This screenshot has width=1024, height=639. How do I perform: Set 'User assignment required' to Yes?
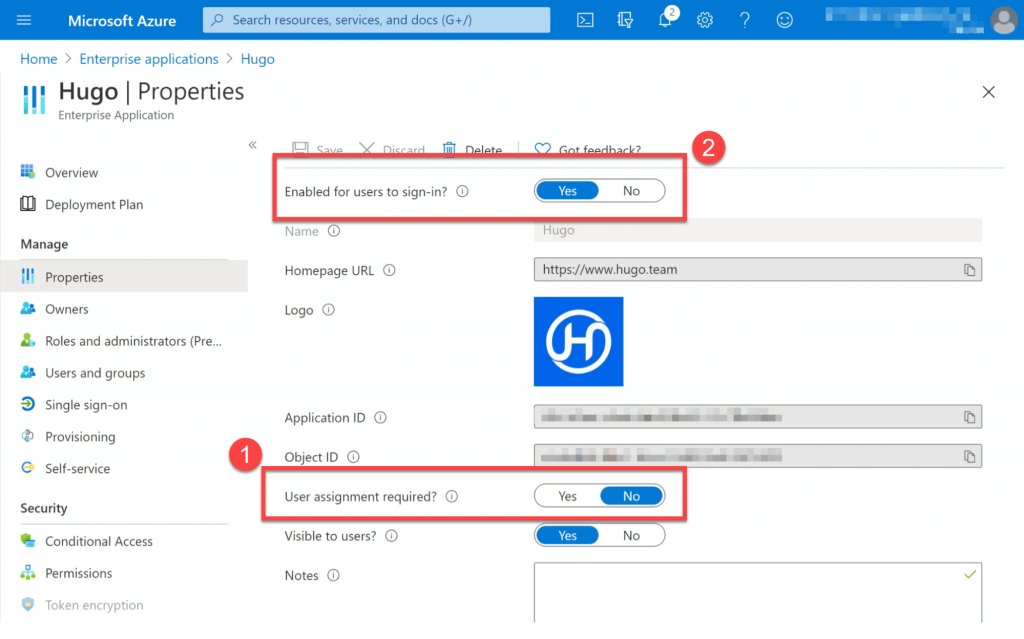pos(567,495)
